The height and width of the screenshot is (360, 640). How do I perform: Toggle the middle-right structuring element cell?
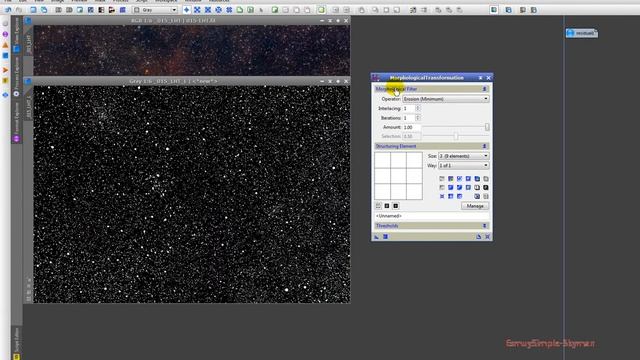[414, 176]
